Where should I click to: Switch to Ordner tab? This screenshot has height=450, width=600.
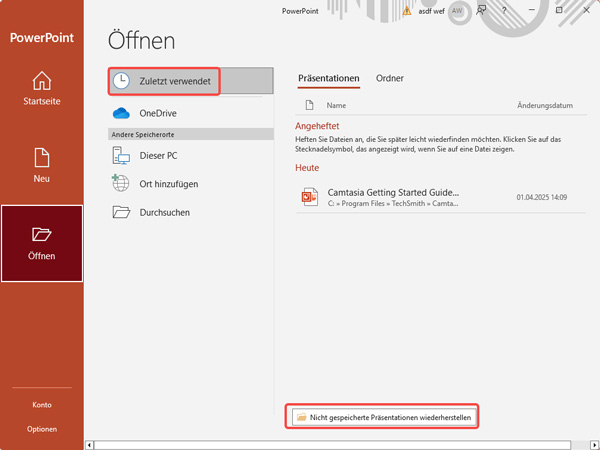pyautogui.click(x=390, y=78)
